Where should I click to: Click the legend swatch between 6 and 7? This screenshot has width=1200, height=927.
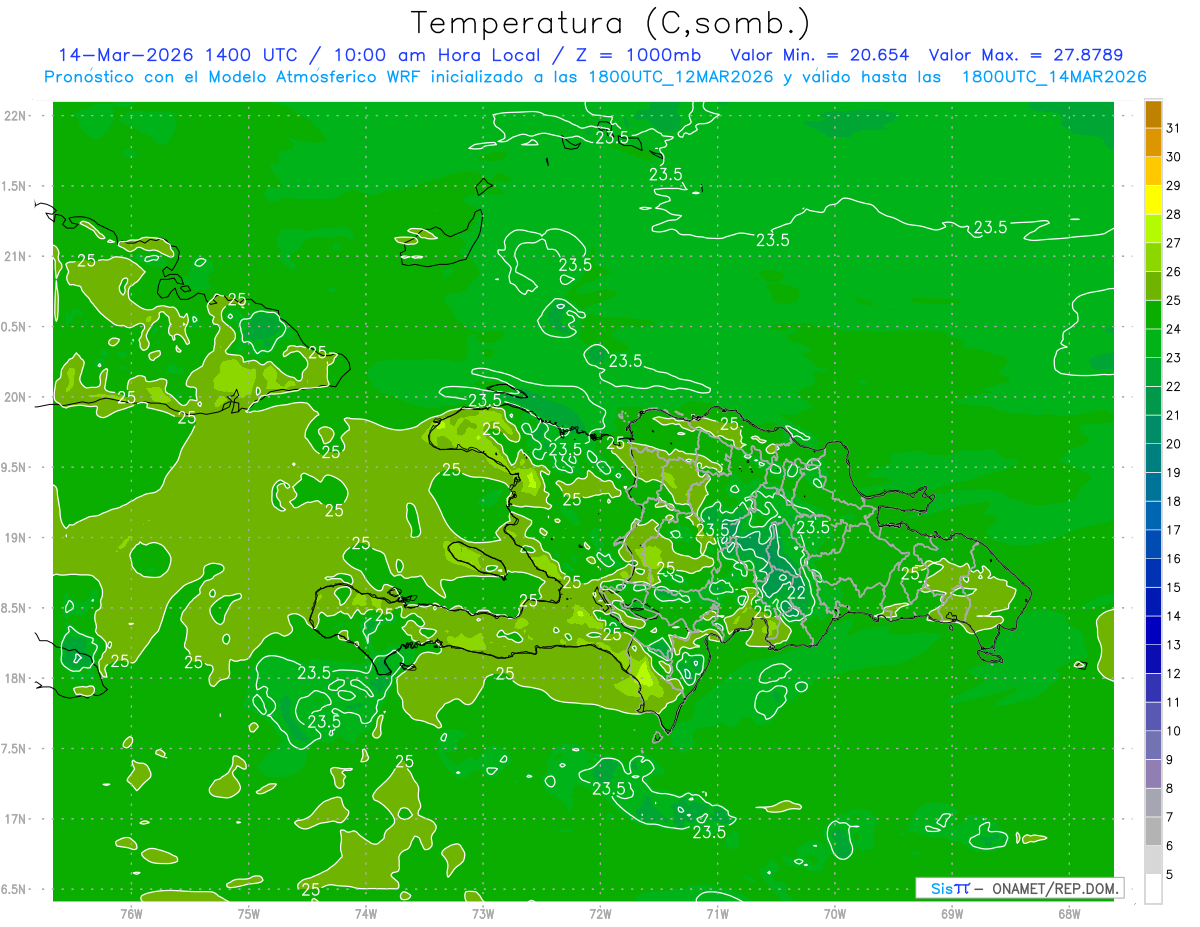click(1153, 832)
